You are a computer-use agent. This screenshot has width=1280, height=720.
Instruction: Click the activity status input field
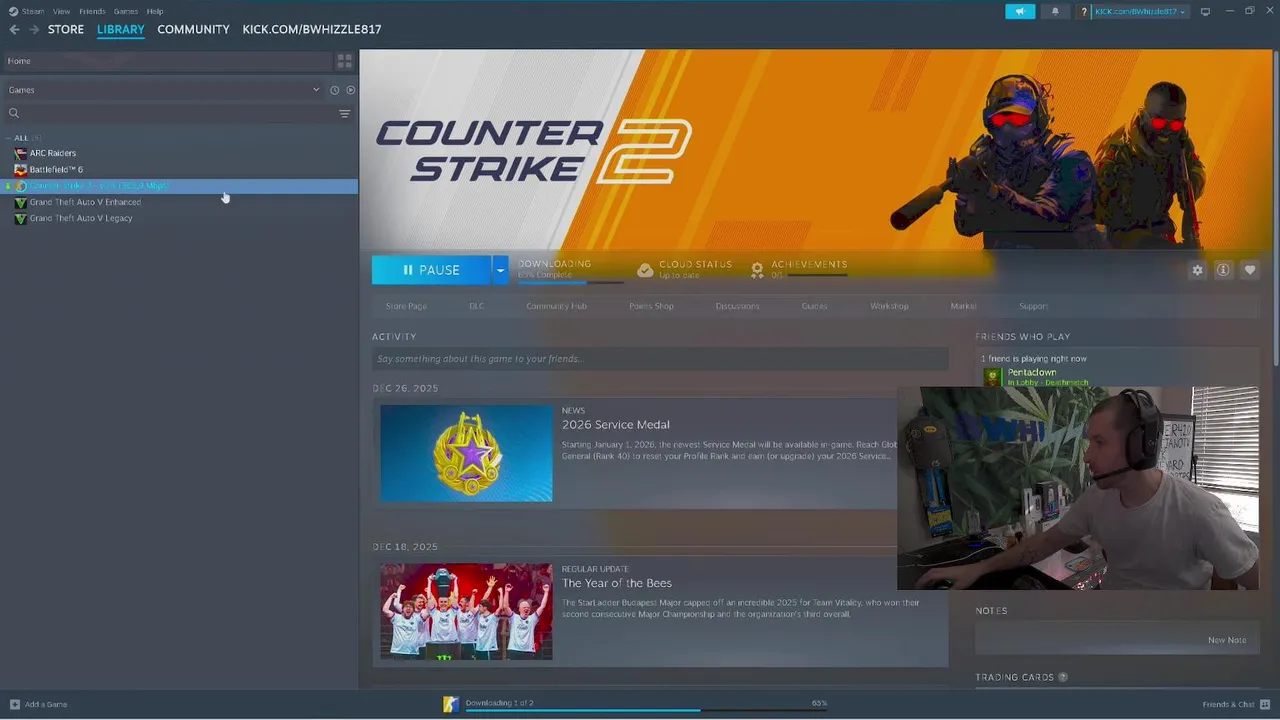[660, 359]
